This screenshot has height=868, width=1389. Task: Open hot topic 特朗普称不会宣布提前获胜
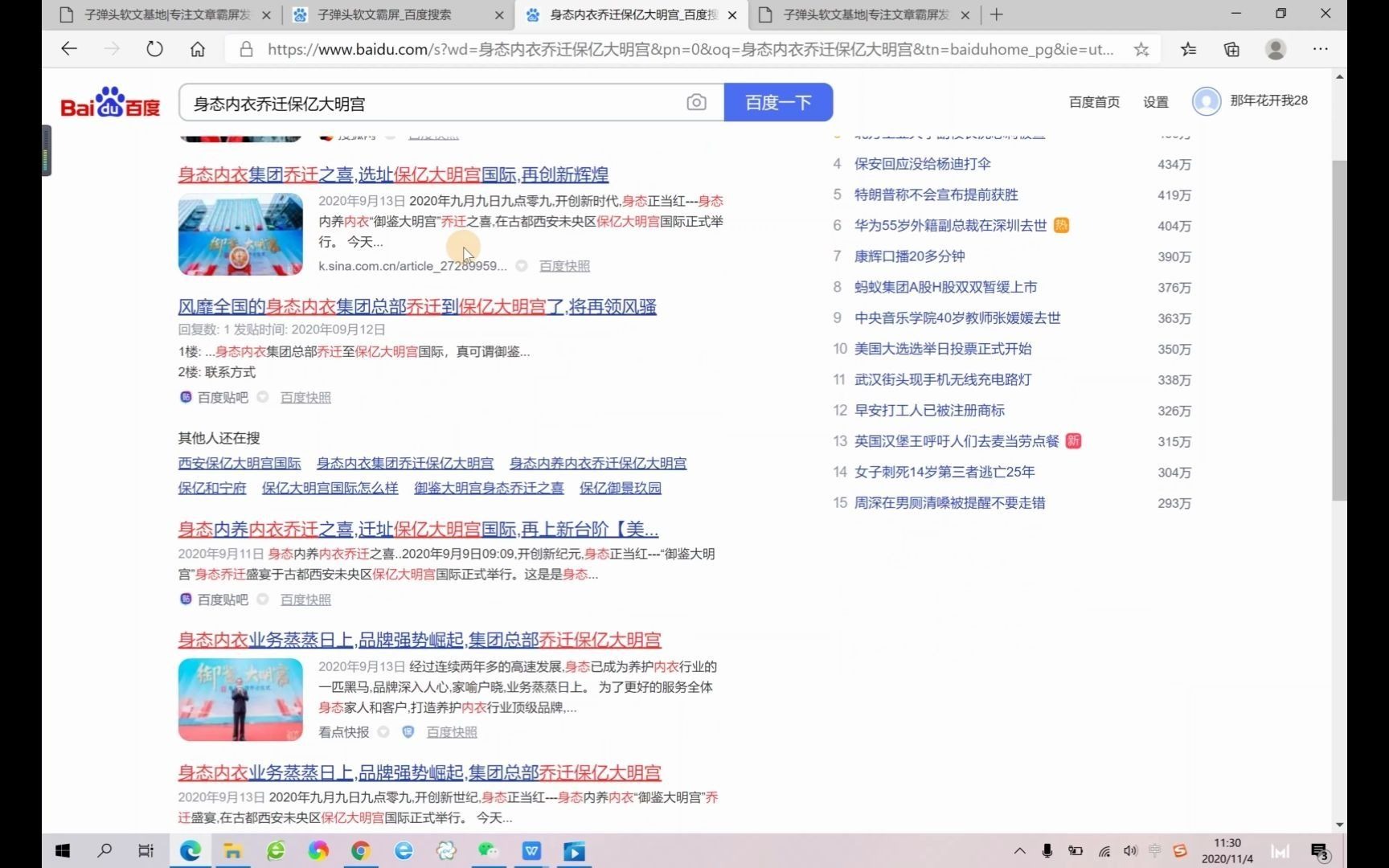[936, 194]
